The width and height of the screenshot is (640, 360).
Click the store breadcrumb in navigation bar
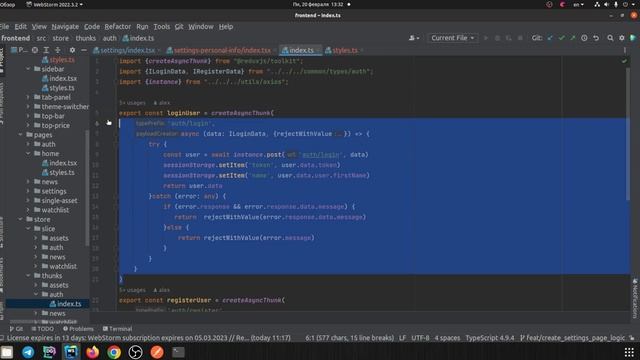pyautogui.click(x=61, y=38)
